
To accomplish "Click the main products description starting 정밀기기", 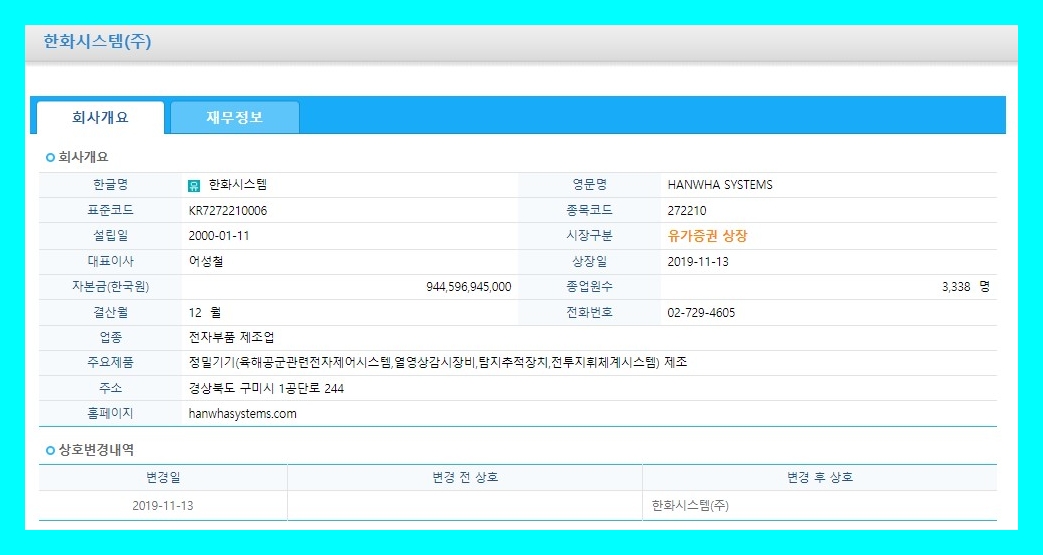I will point(438,363).
